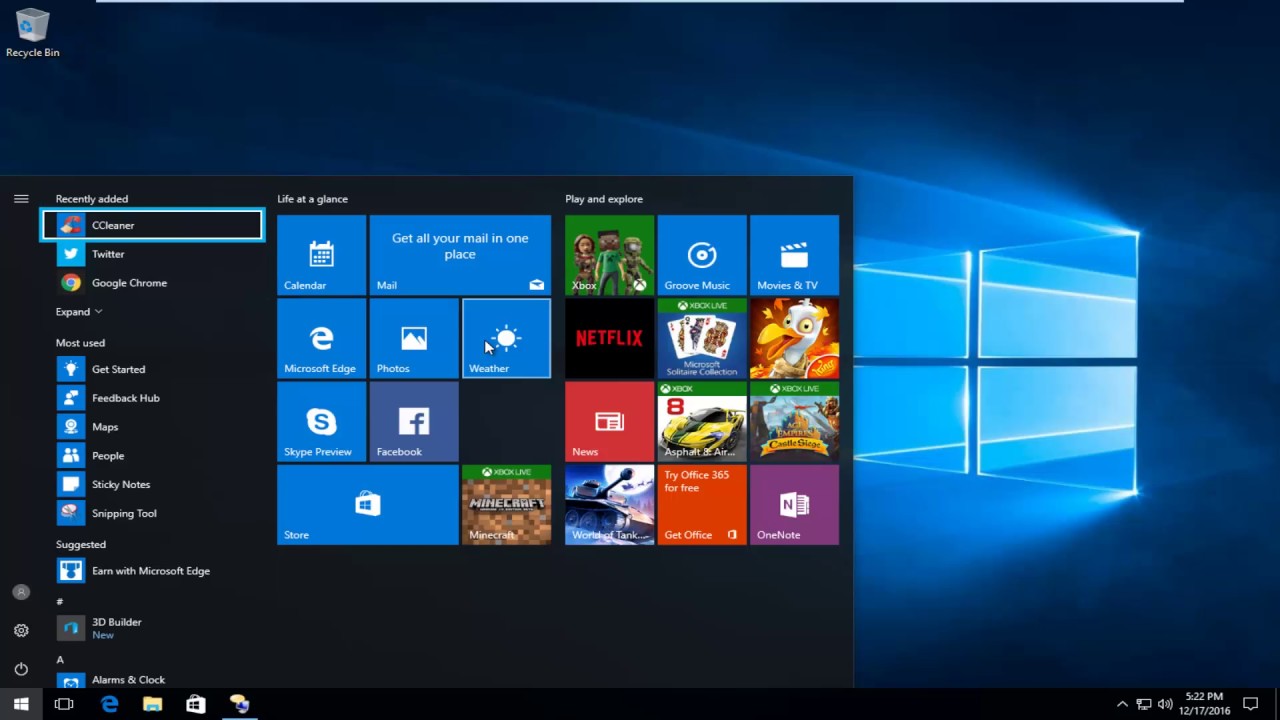Viewport: 1280px width, 720px height.
Task: Open Alarms & Clock entry
Action: [x=152, y=680]
